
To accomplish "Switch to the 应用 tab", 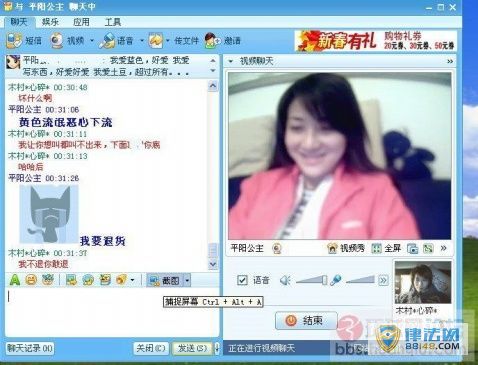I will coord(81,22).
